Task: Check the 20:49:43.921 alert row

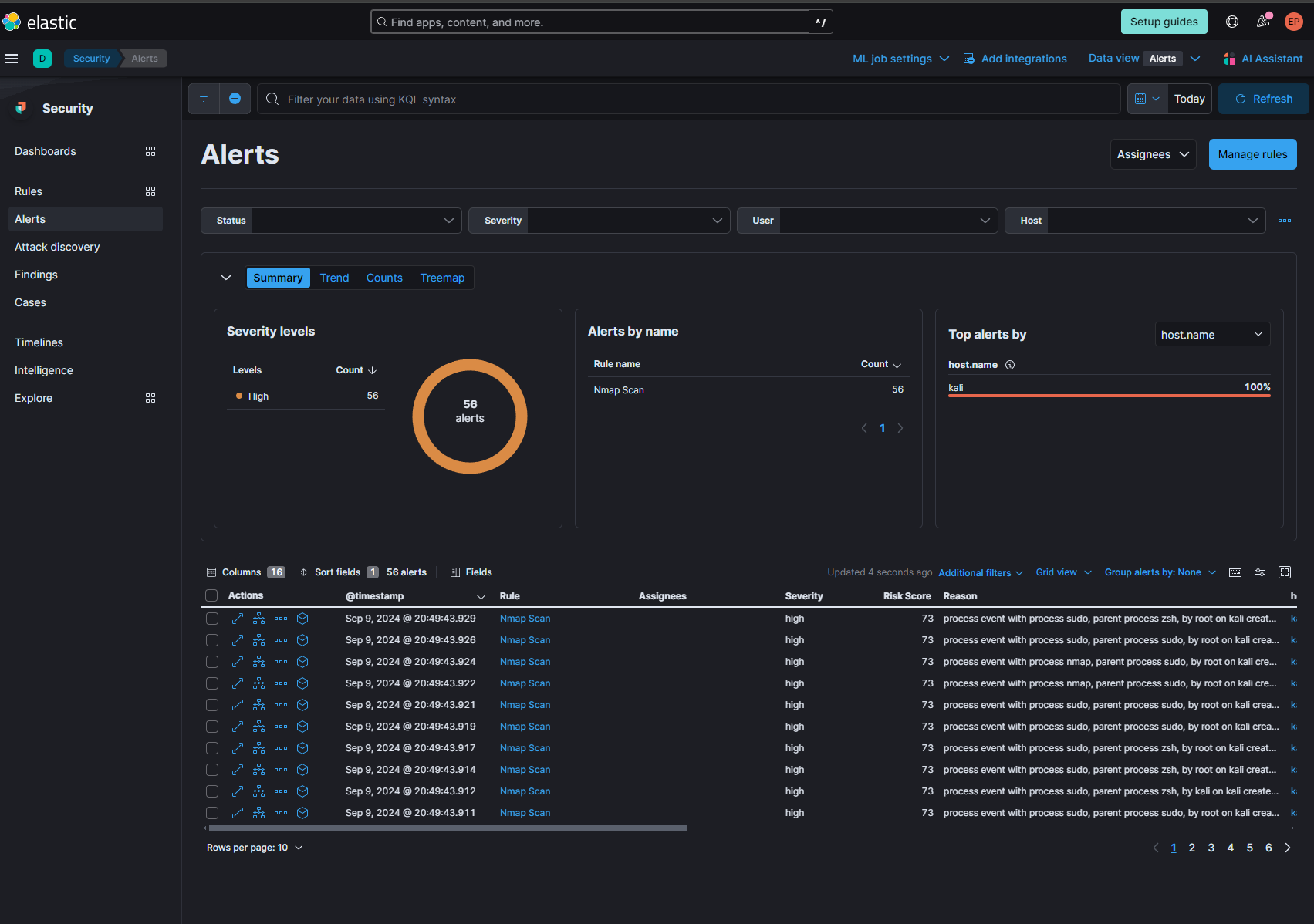Action: tap(212, 705)
